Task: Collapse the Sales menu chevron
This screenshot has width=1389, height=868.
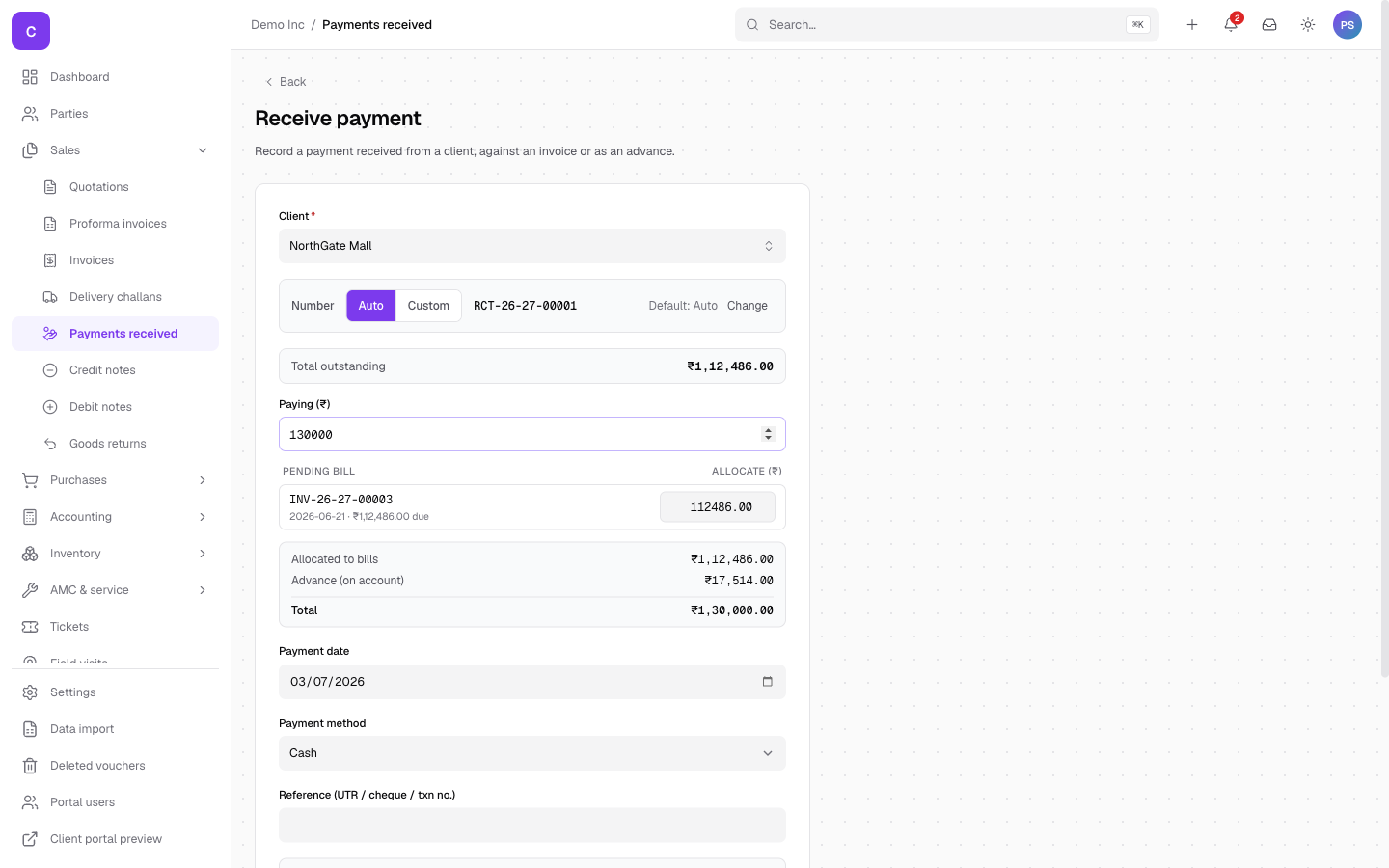Action: coord(203,150)
